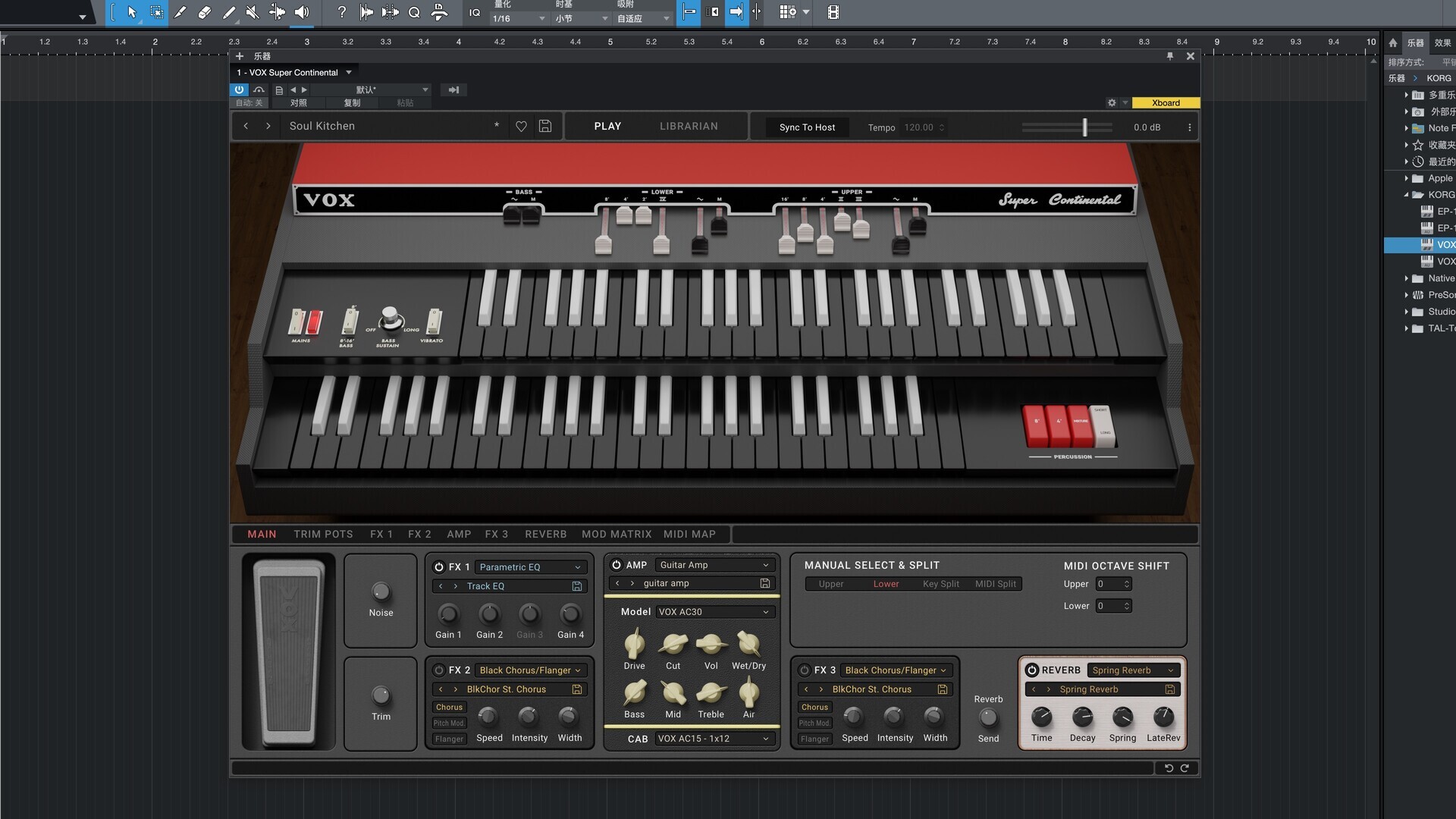Click the Xboard button
The width and height of the screenshot is (1456, 819).
pos(1166,103)
